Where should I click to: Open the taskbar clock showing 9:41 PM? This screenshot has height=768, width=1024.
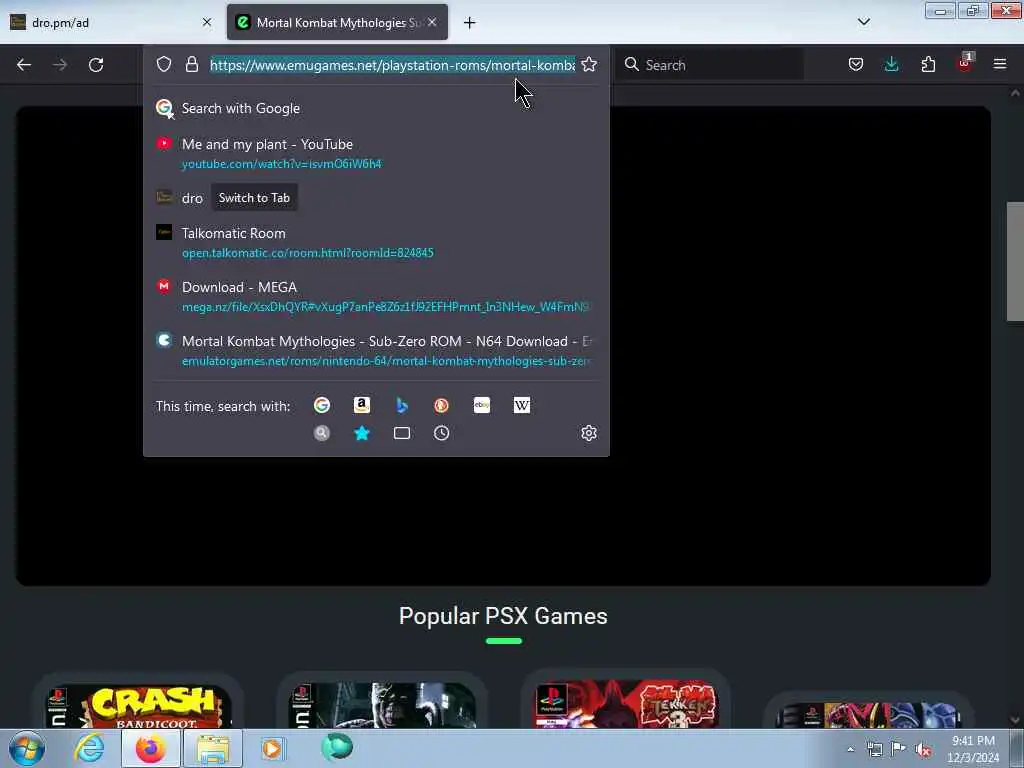click(x=973, y=749)
